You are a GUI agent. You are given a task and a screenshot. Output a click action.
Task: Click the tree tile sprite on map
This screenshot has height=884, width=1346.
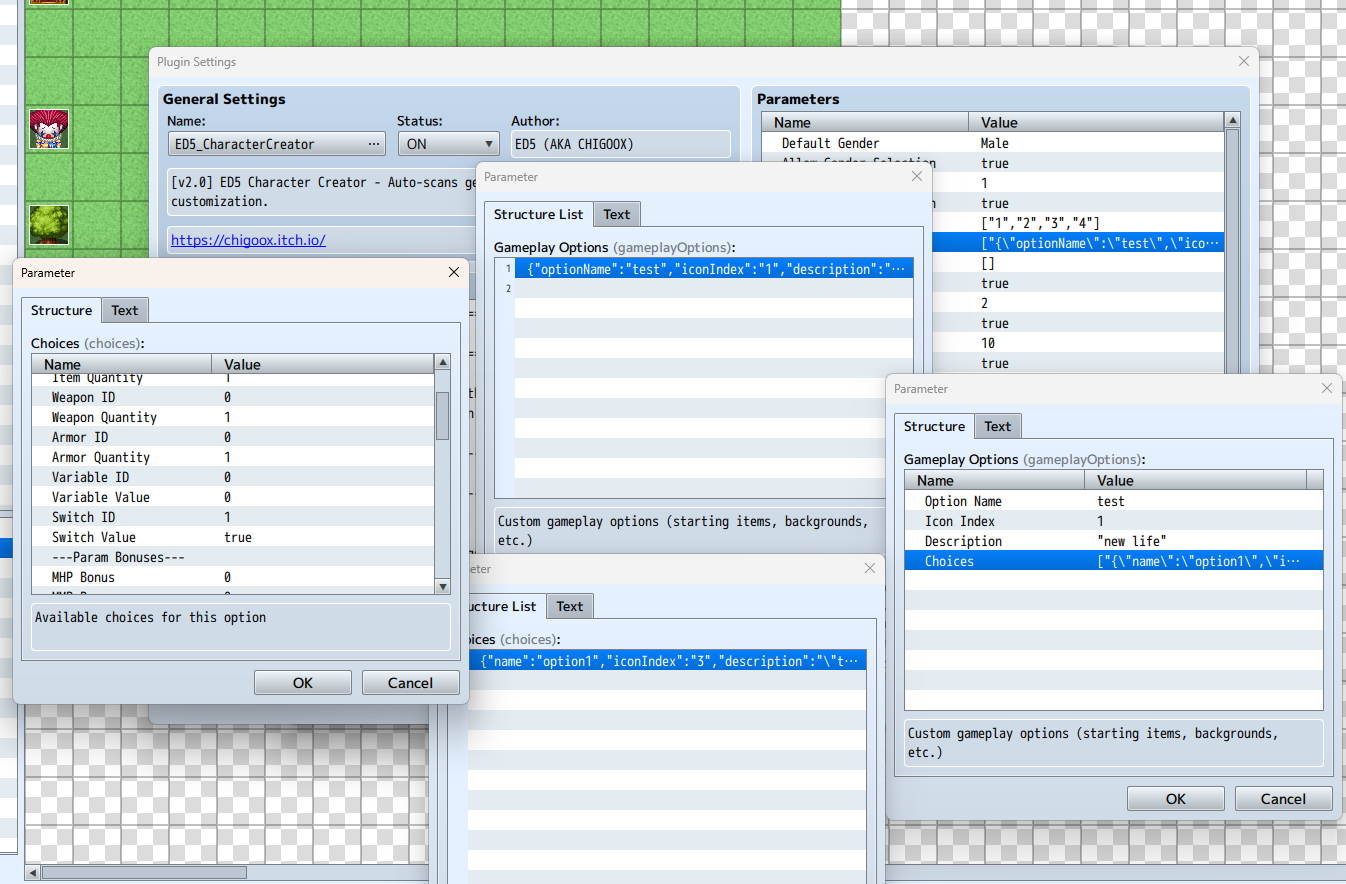48,225
